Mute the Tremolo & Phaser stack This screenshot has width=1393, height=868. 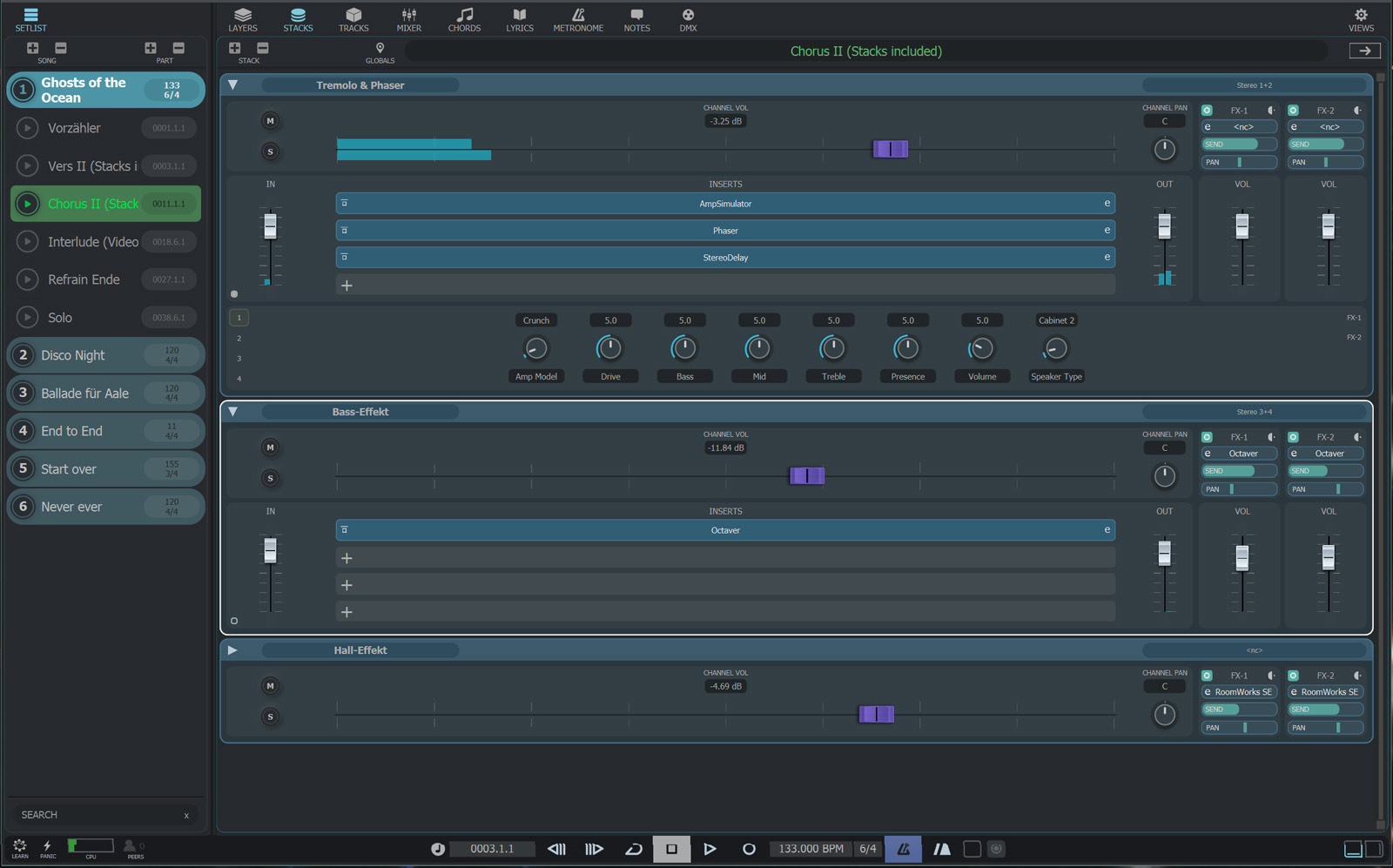click(x=270, y=121)
